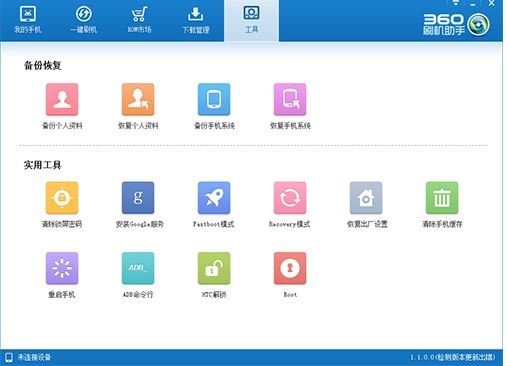The height and width of the screenshot is (366, 507).
Task: Open the ADB命令行 tool icon
Action: pyautogui.click(x=138, y=268)
